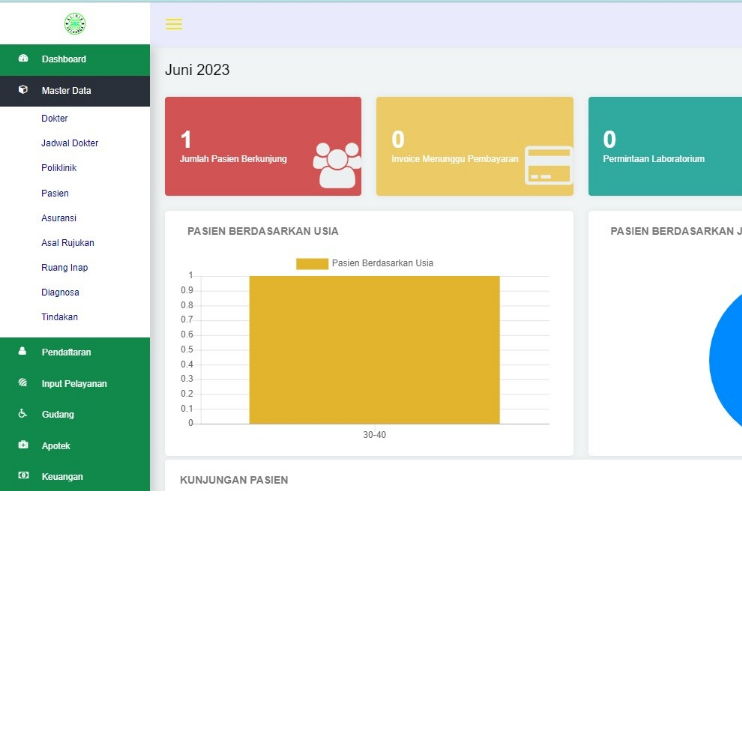Expand the Pendaftaran sidebar menu

tap(66, 352)
